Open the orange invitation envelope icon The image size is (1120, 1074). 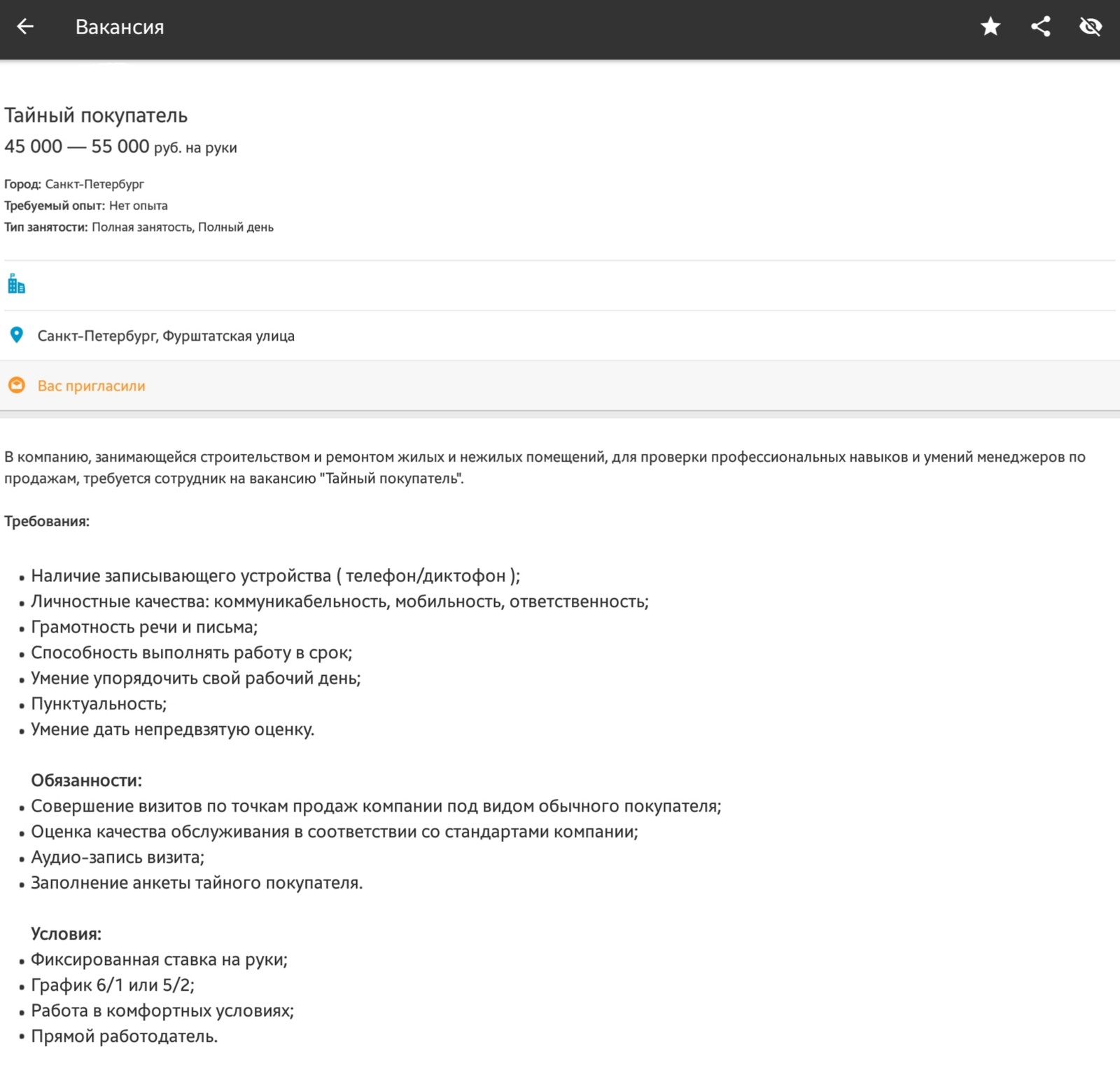[x=16, y=386]
